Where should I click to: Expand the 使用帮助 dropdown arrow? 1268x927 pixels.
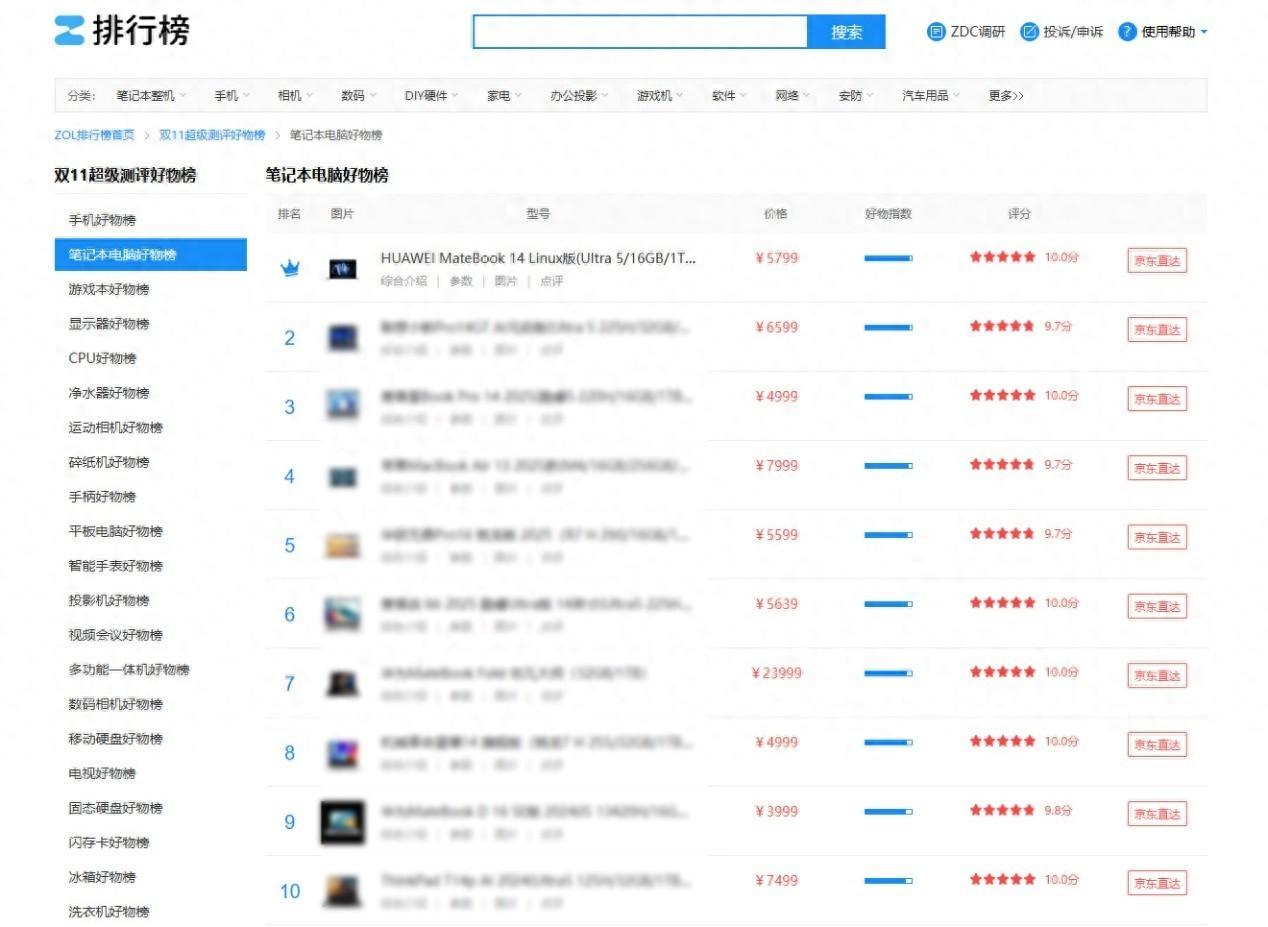[x=1204, y=32]
